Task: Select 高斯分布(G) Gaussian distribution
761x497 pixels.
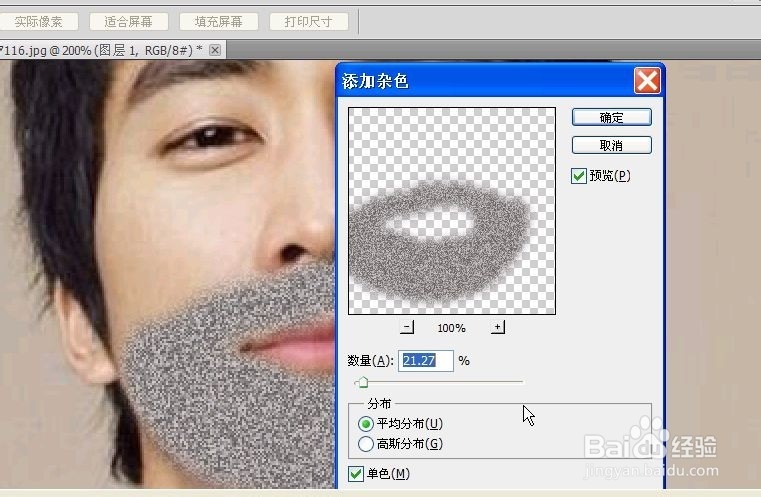Action: (365, 444)
